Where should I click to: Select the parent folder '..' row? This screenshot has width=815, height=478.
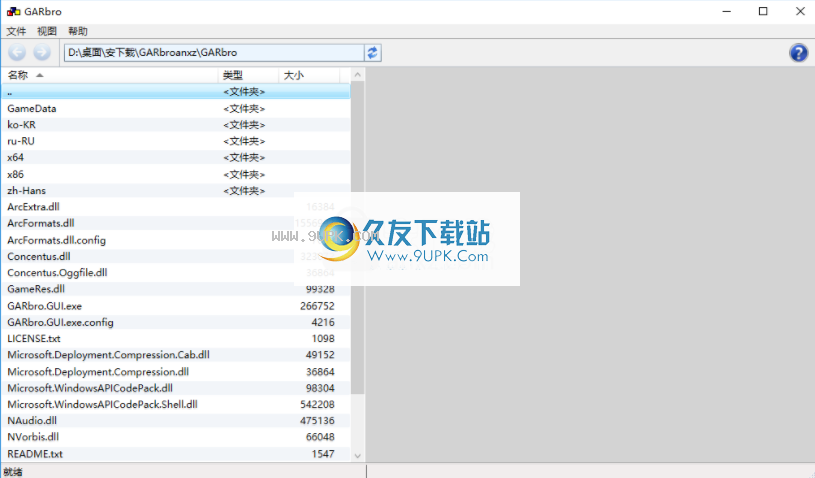[176, 91]
